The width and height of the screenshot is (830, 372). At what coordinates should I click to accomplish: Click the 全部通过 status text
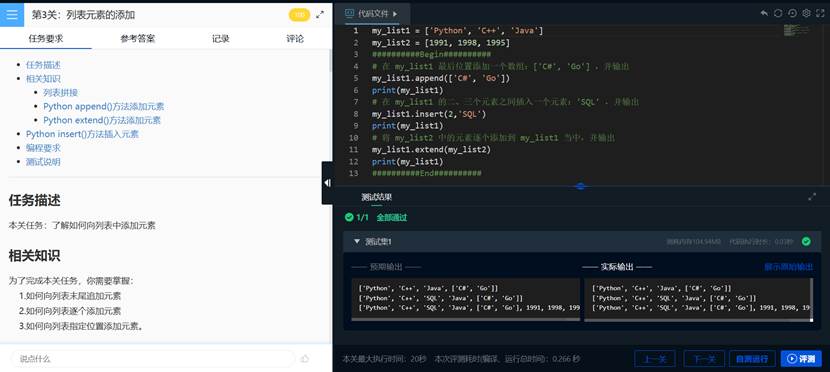point(392,217)
